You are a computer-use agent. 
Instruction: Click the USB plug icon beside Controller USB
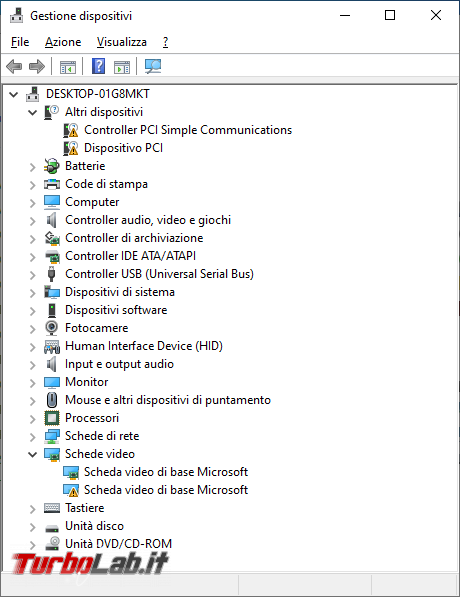pyautogui.click(x=51, y=274)
